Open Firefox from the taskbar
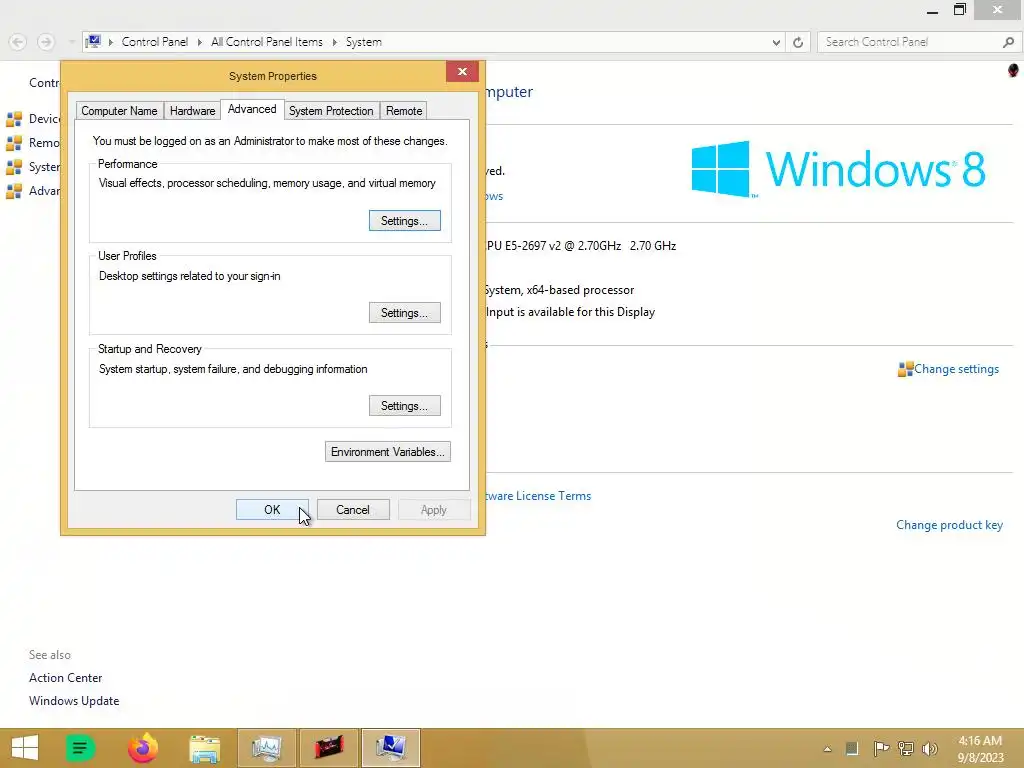This screenshot has width=1024, height=768. coord(142,748)
